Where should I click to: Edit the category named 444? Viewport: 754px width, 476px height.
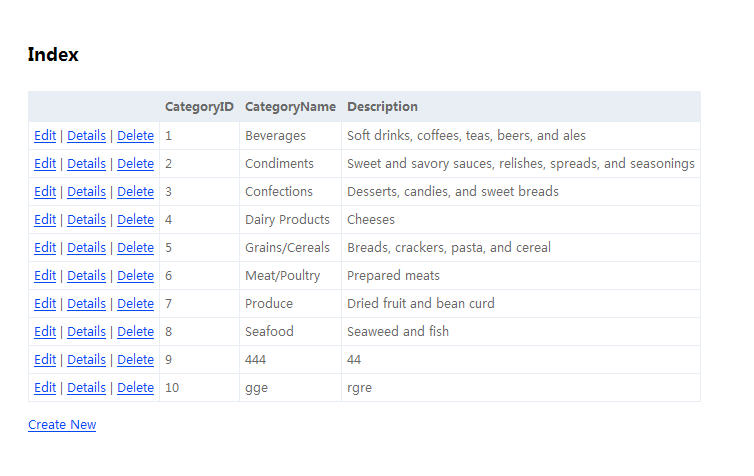point(45,360)
